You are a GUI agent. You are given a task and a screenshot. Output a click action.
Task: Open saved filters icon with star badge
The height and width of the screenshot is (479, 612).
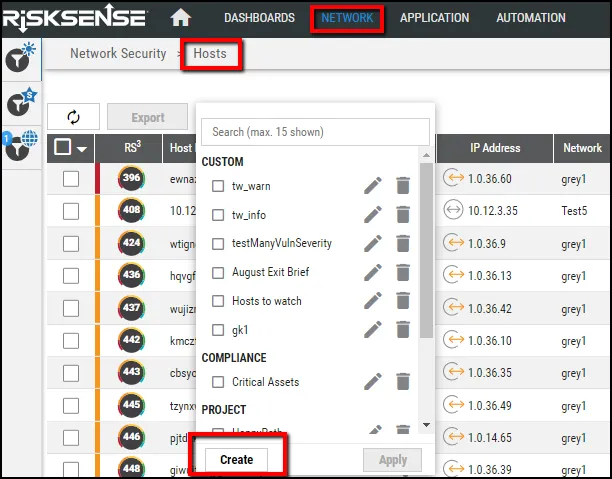pyautogui.click(x=21, y=101)
